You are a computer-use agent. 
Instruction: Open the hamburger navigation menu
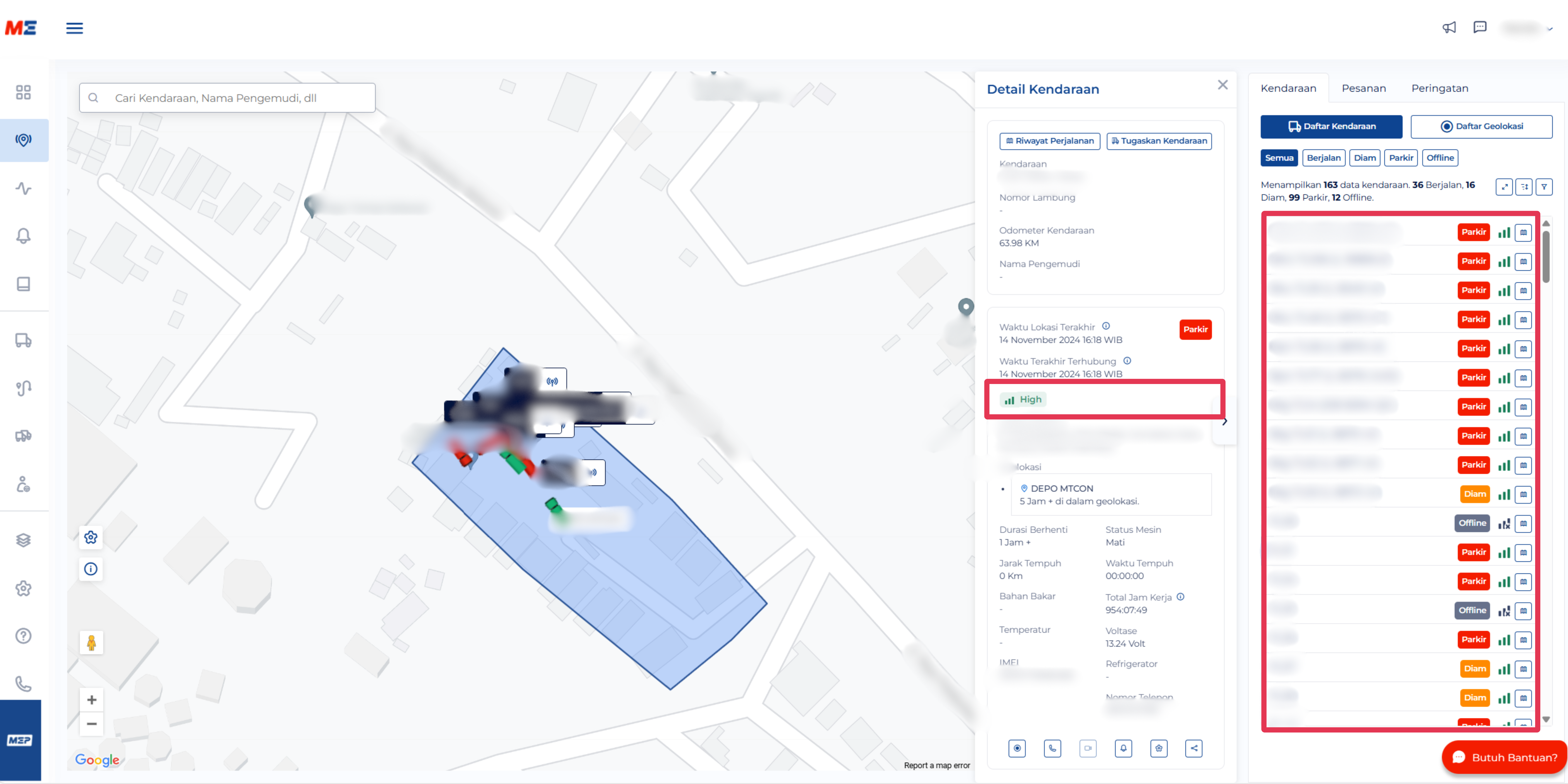(74, 28)
